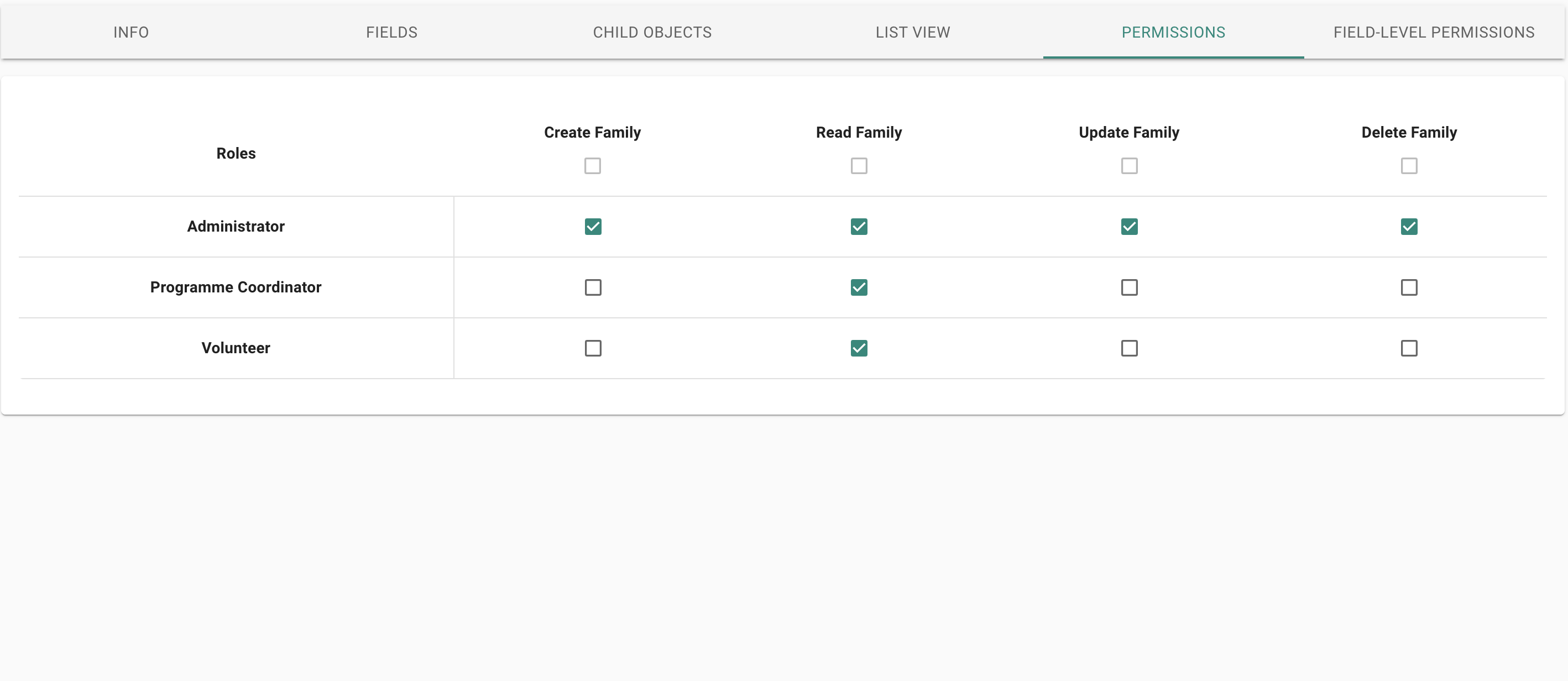Check the Create Family header checkbox
The image size is (1568, 681).
[592, 165]
